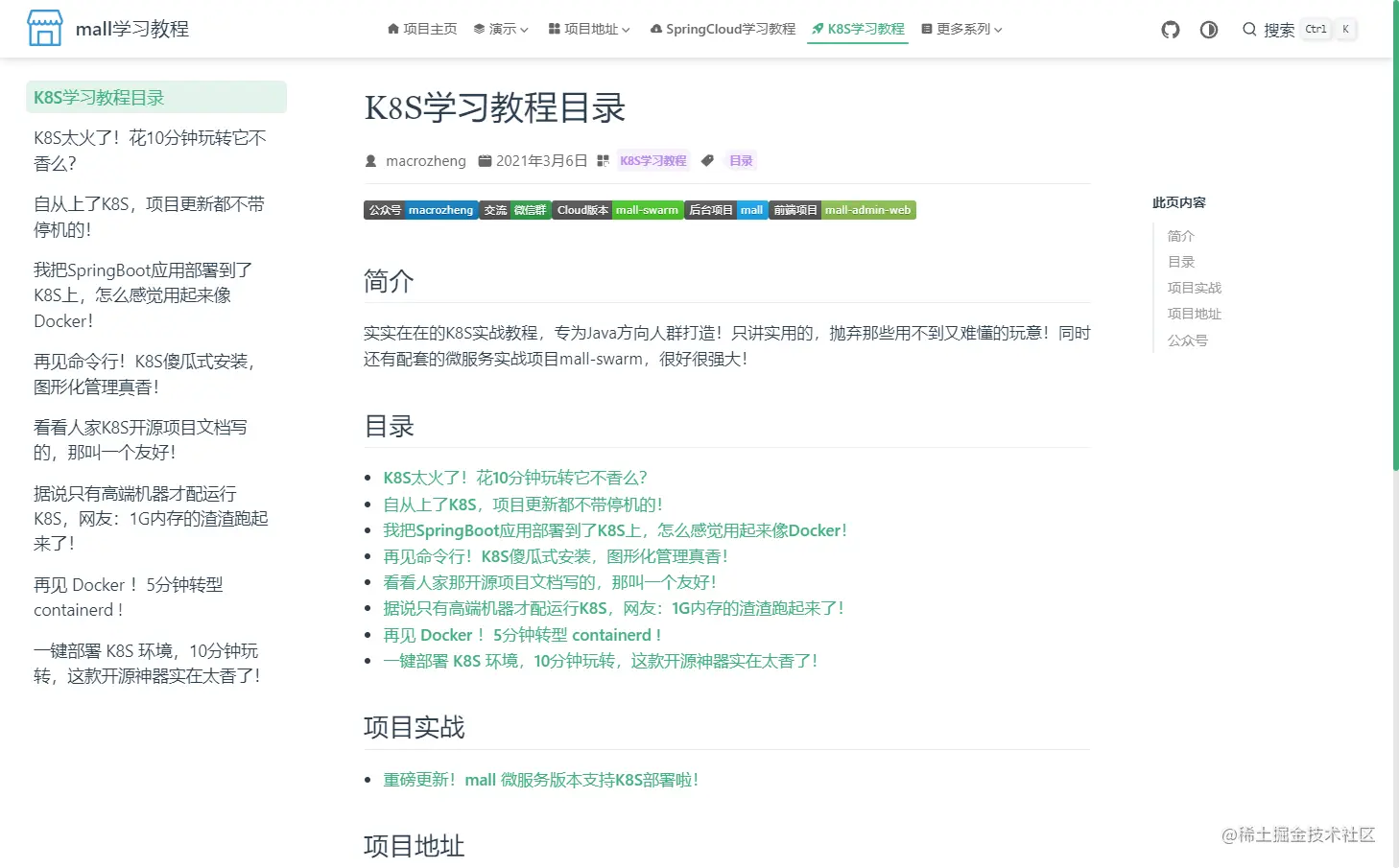Image resolution: width=1399 pixels, height=868 pixels.
Task: Click the K8S学习教程 category tag
Action: (653, 161)
